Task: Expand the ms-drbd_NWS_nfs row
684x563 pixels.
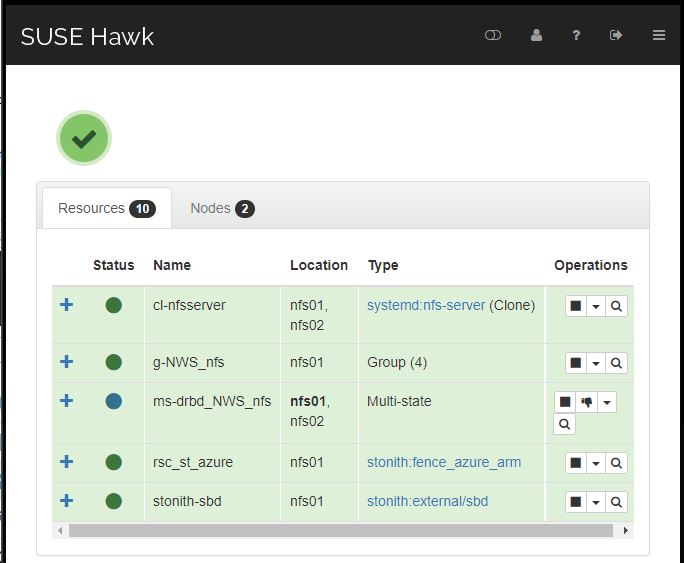Action: click(66, 400)
